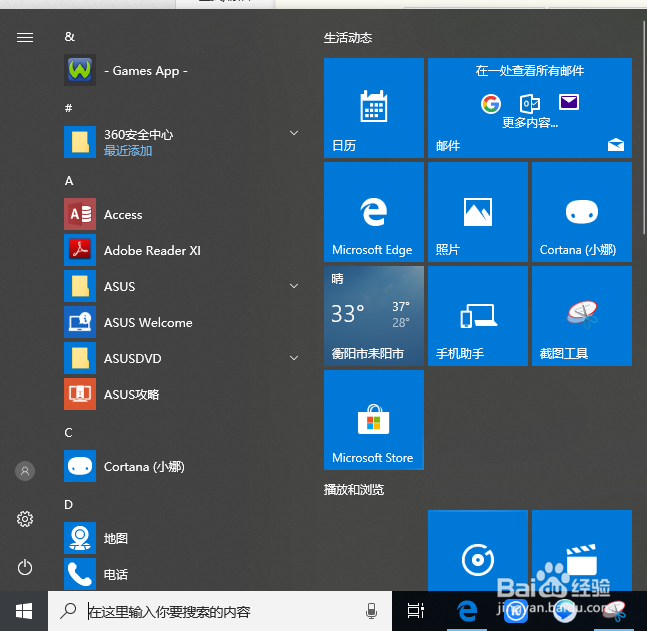Screen dimensions: 647x631
Task: Click the taskbar search box
Action: [x=220, y=611]
